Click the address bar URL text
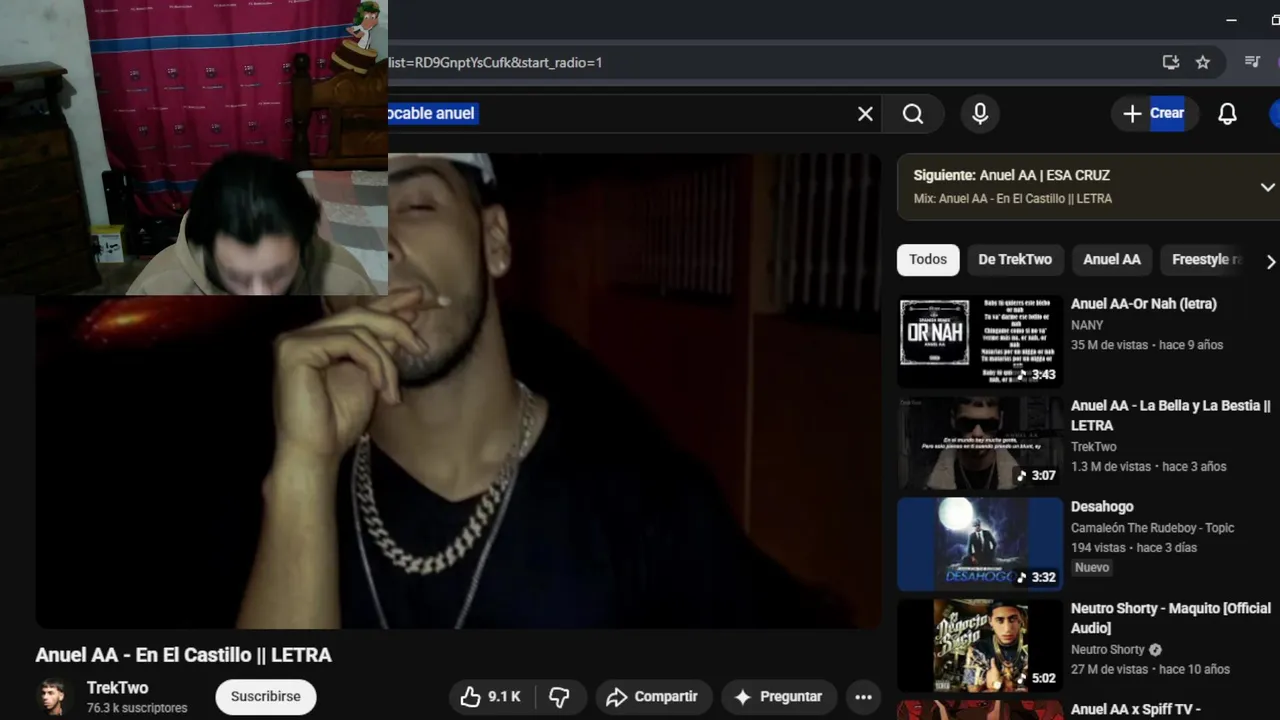Viewport: 1280px width, 720px height. pos(496,62)
